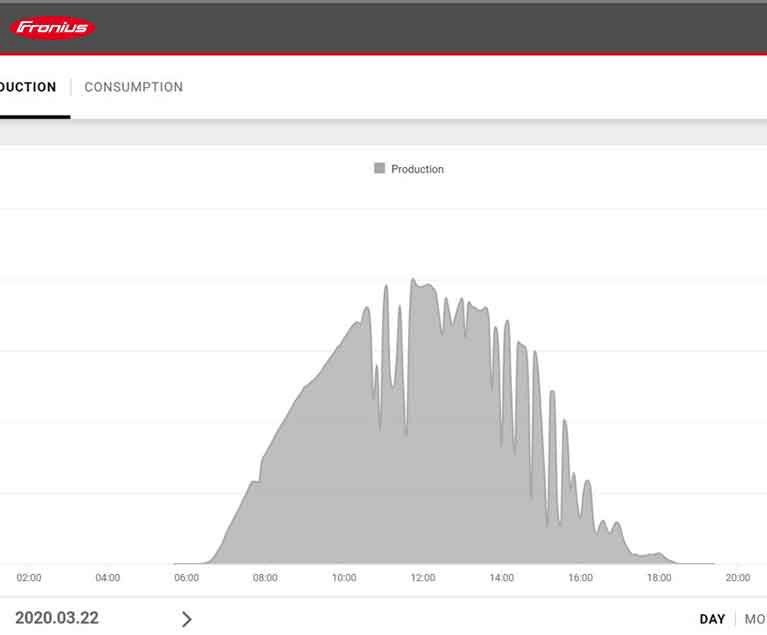This screenshot has height=635, width=767.
Task: Click the 08:00 time axis label
Action: (x=265, y=577)
